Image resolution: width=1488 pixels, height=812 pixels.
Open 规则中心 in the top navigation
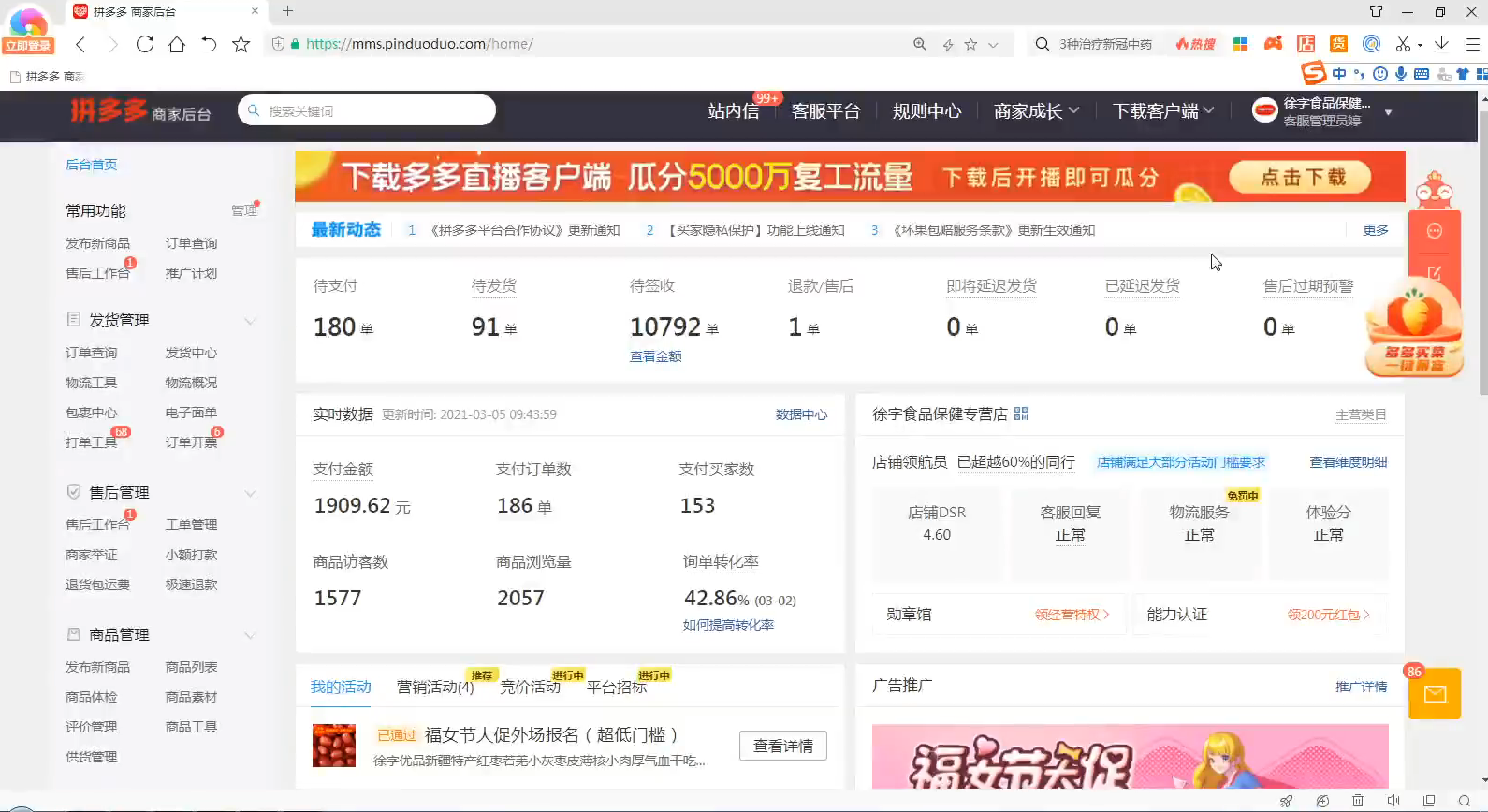[x=926, y=111]
